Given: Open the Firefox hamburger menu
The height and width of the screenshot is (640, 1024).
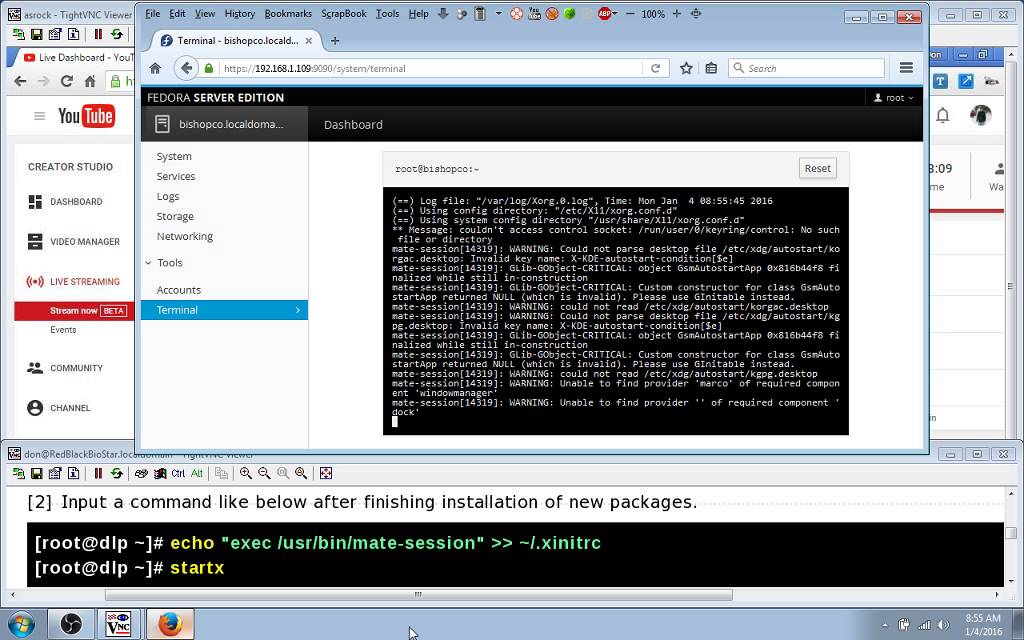Looking at the screenshot, I should point(906,68).
